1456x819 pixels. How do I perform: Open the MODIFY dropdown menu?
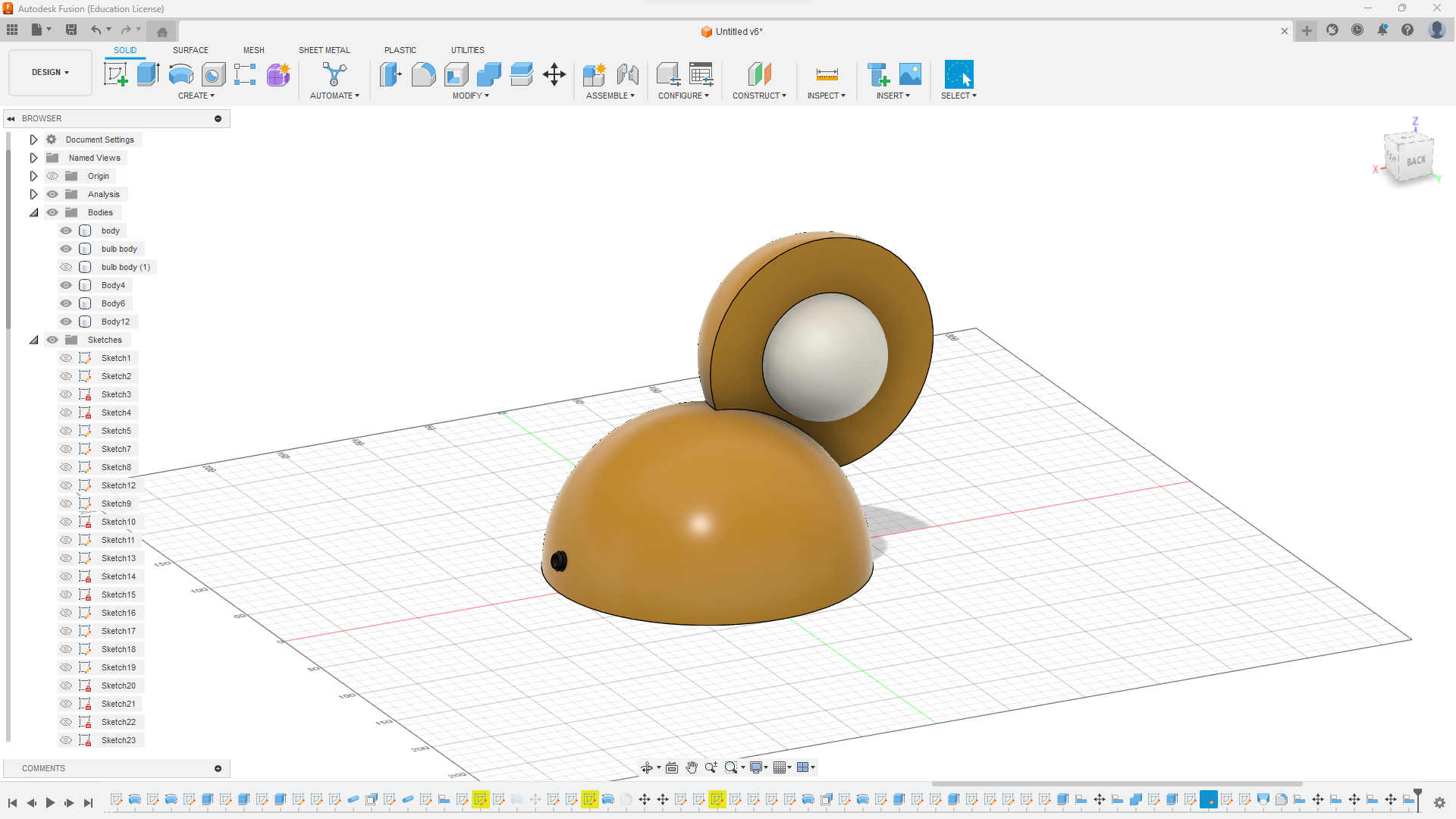click(471, 96)
